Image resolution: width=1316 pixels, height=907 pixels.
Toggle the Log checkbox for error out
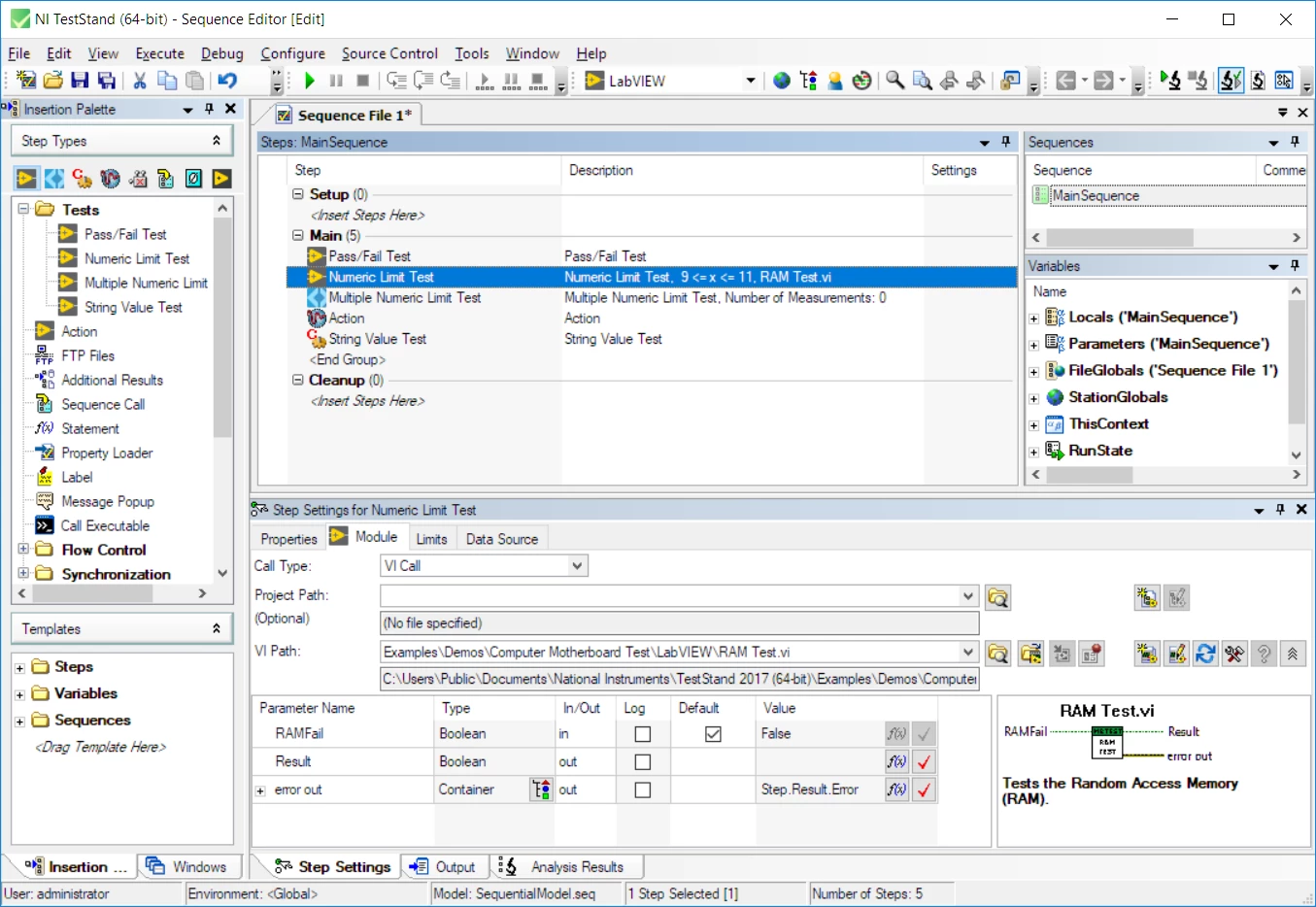pos(642,790)
